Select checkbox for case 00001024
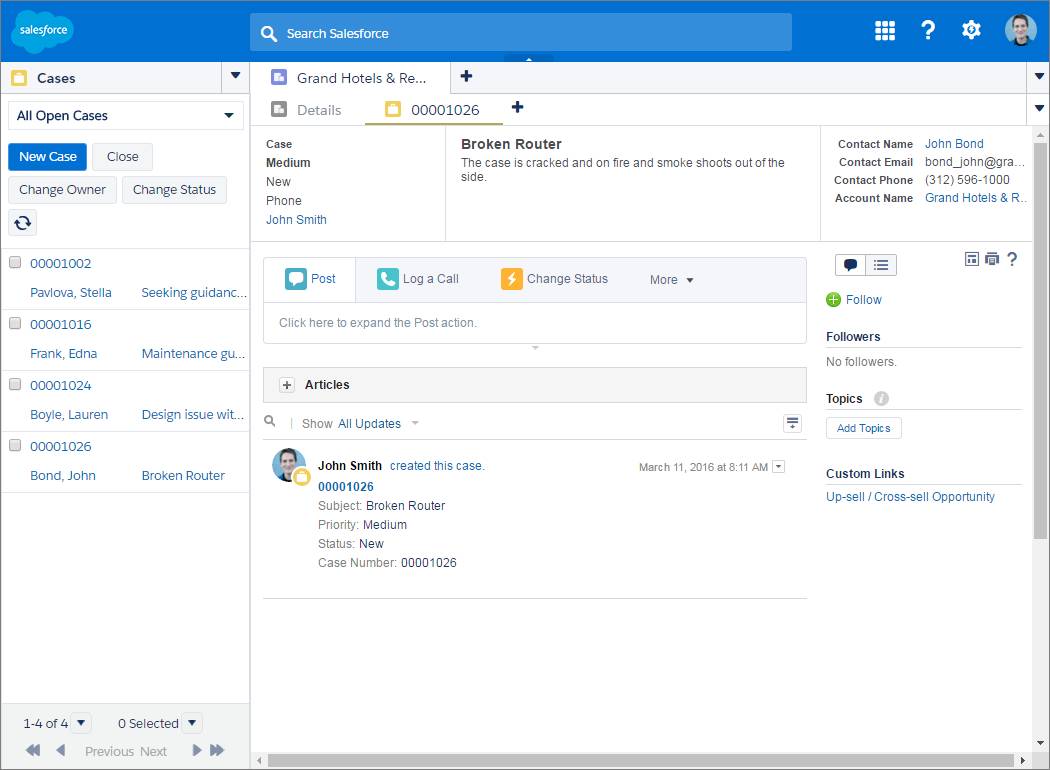The height and width of the screenshot is (770, 1050). 15,384
